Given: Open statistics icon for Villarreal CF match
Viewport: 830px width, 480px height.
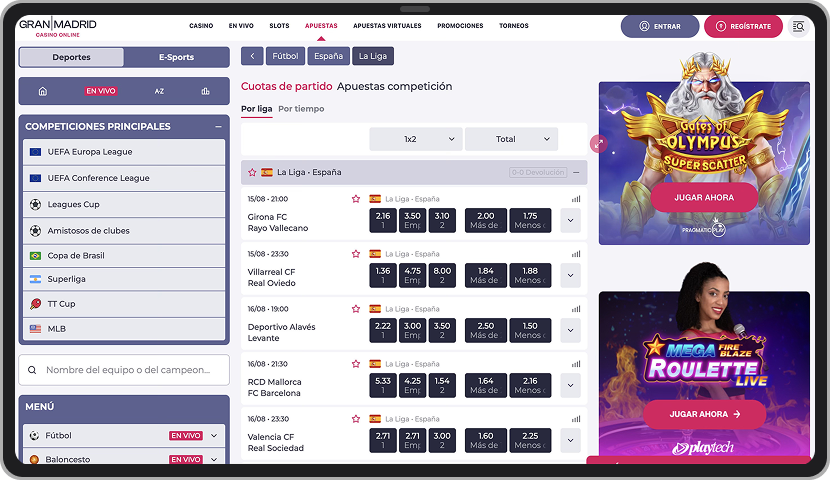Looking at the screenshot, I should tap(576, 254).
